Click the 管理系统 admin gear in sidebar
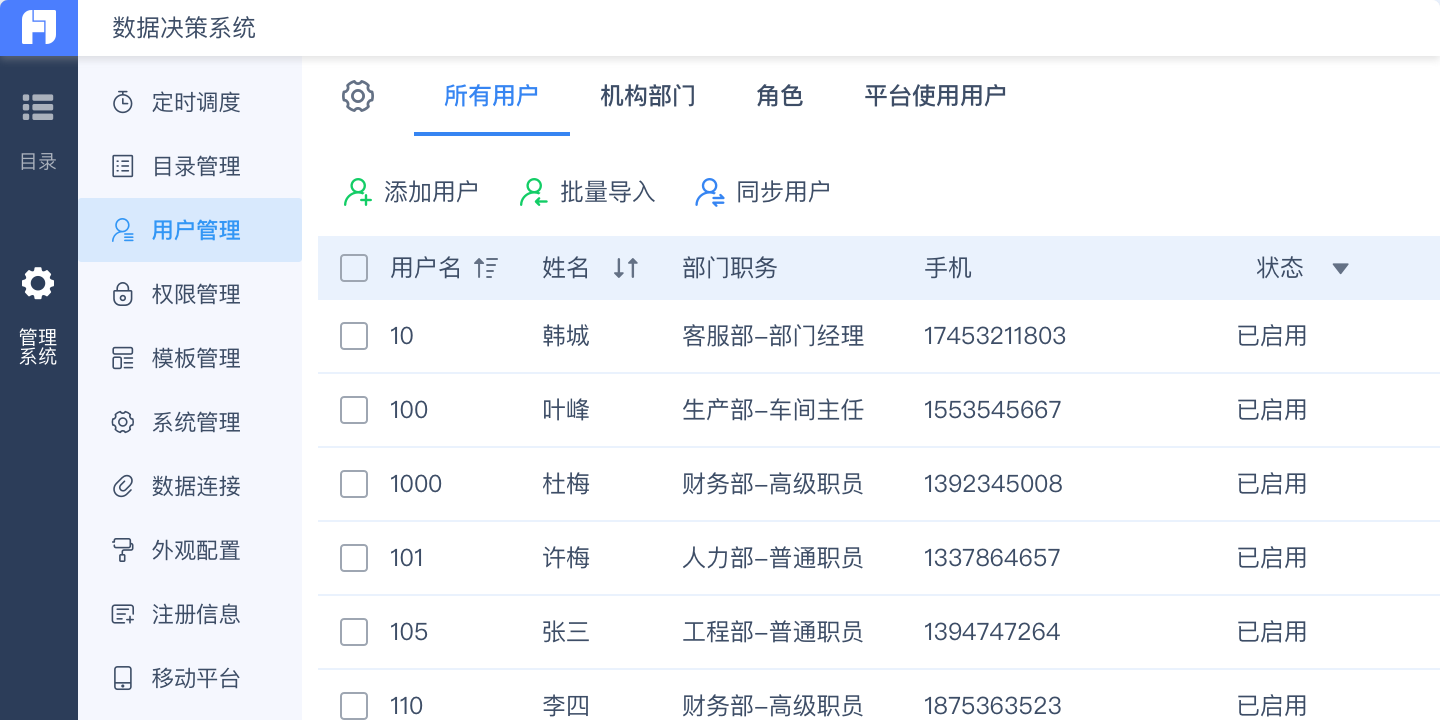 click(x=38, y=283)
